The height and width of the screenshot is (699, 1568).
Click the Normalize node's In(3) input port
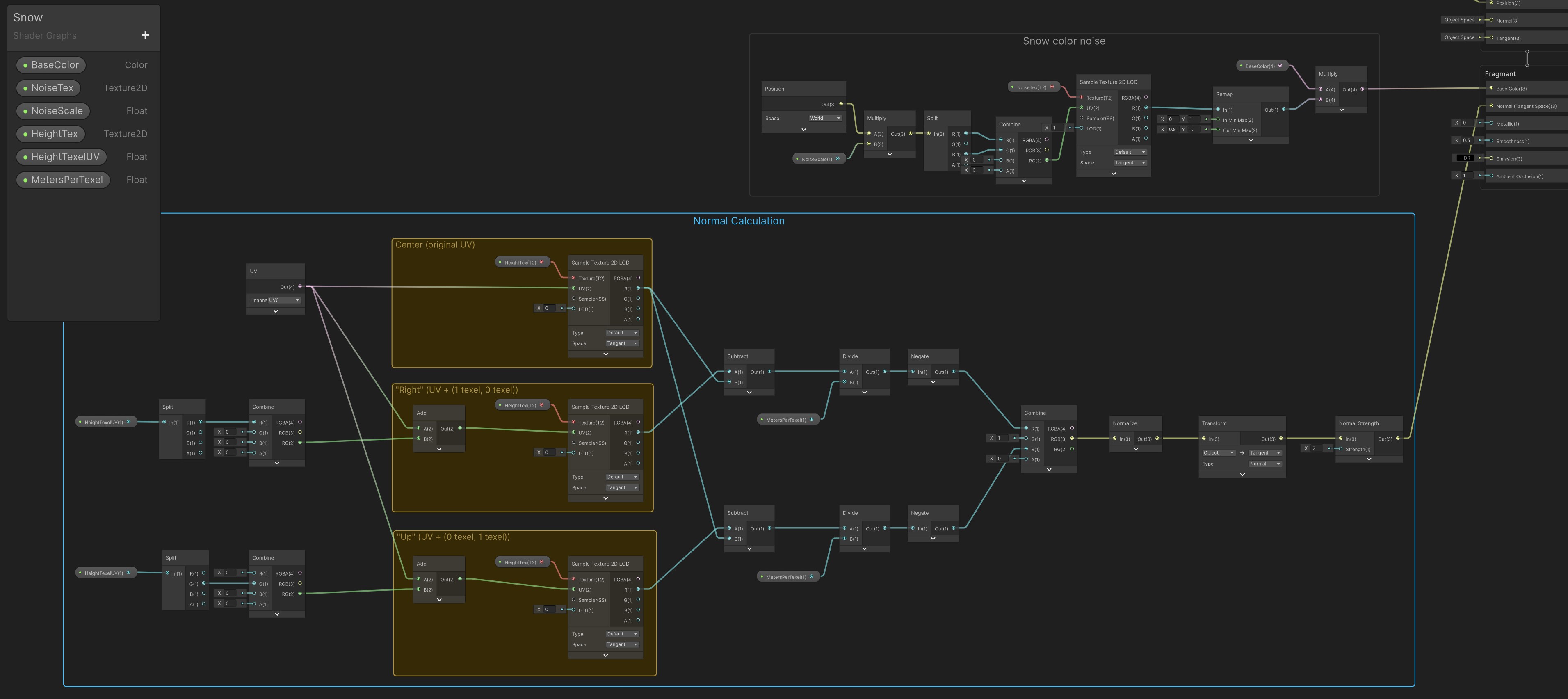tap(1114, 439)
